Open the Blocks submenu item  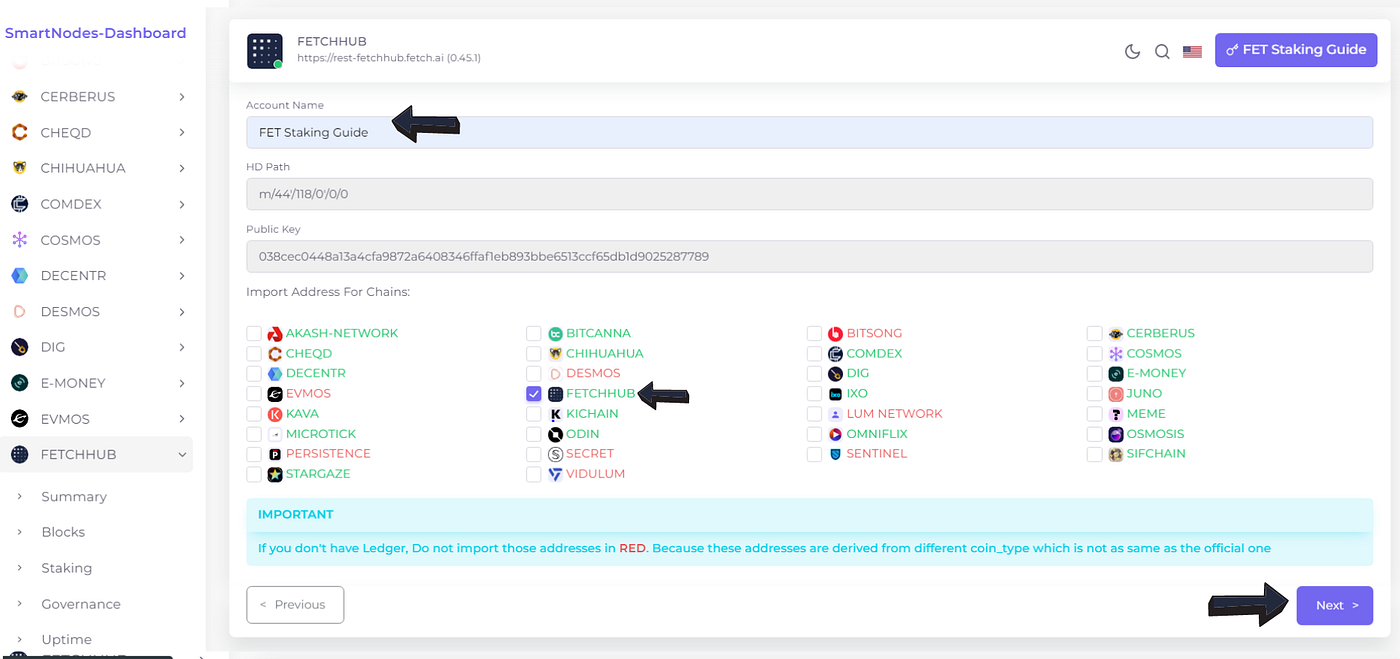[x=63, y=532]
